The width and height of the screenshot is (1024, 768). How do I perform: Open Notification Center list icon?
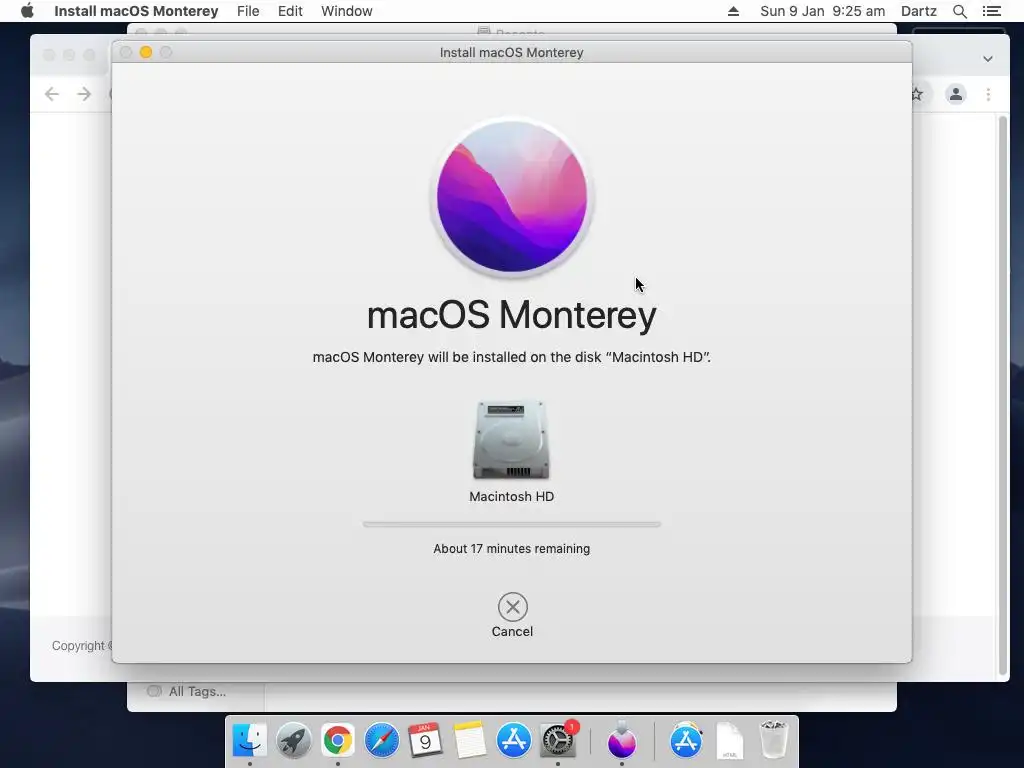[x=991, y=11]
